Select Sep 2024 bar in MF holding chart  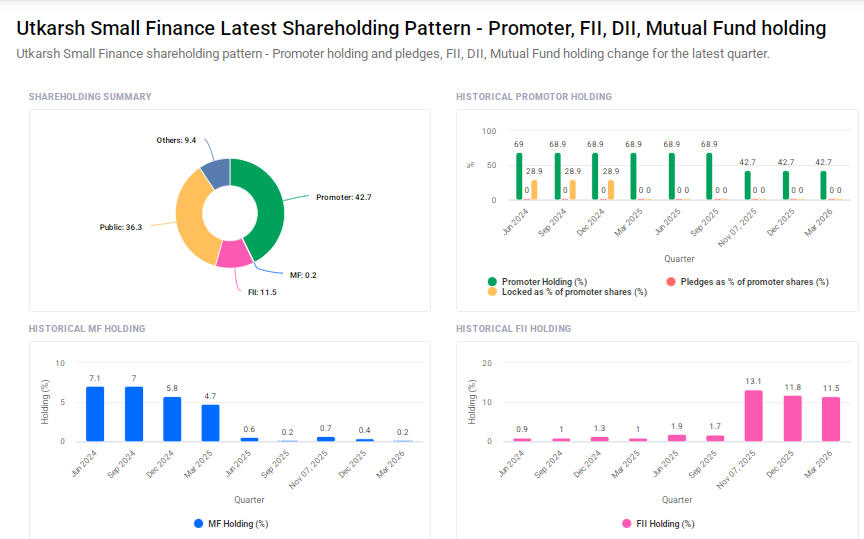[134, 414]
